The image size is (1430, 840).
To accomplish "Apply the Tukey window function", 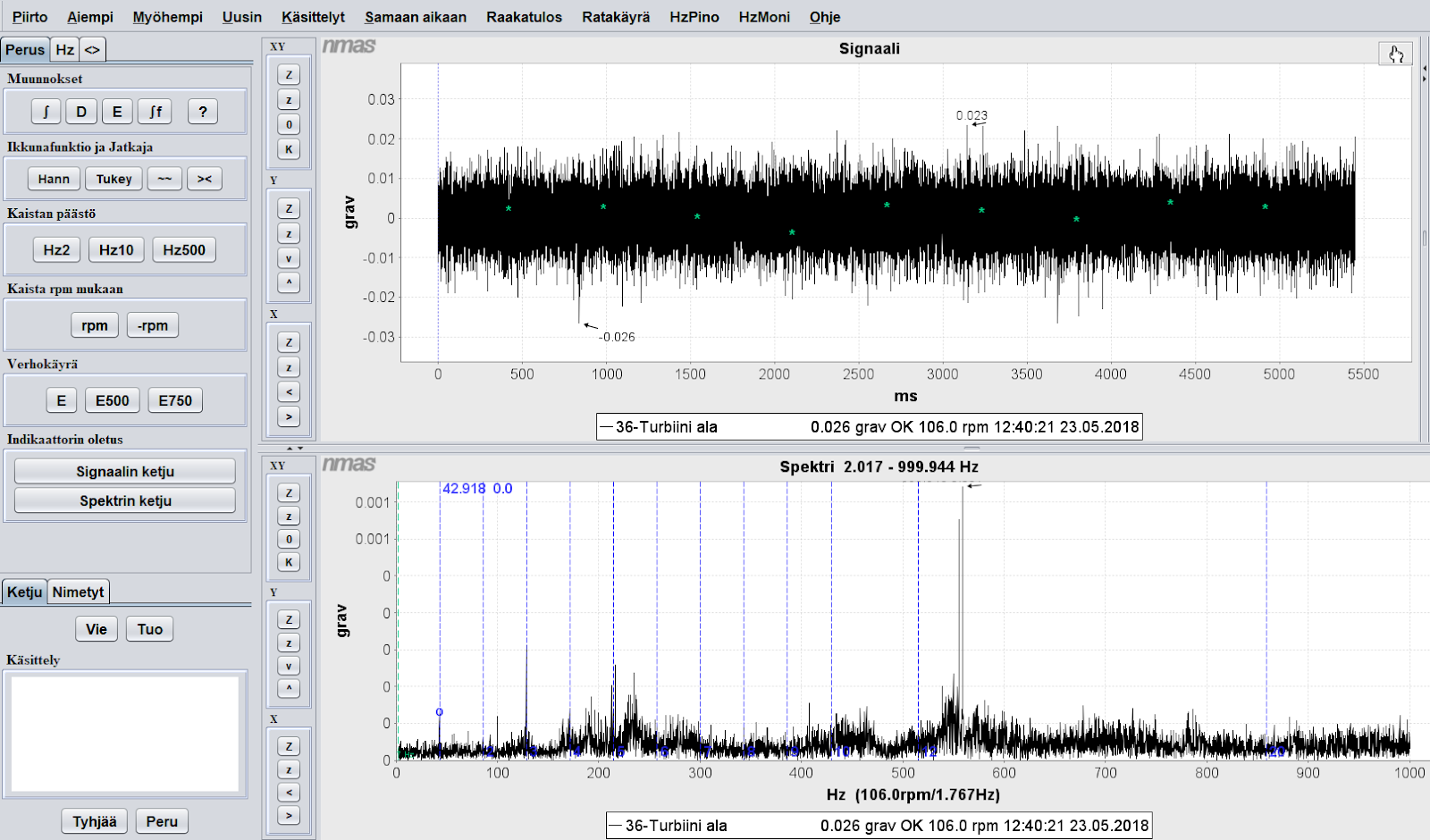I will pyautogui.click(x=114, y=179).
